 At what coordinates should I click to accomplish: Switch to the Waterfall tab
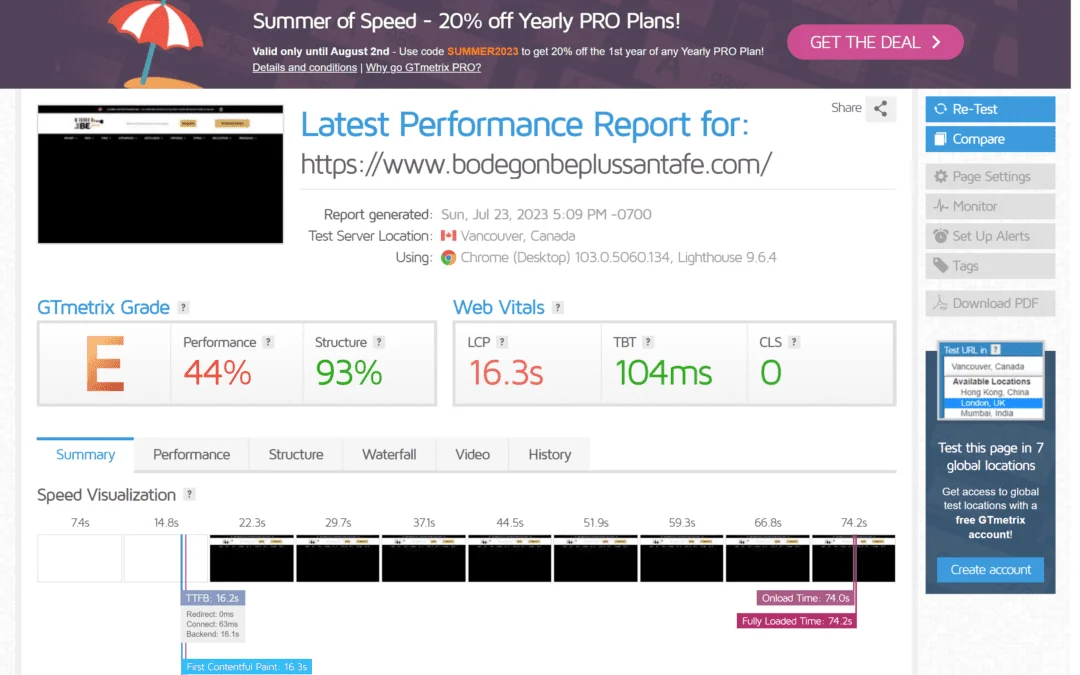(389, 454)
